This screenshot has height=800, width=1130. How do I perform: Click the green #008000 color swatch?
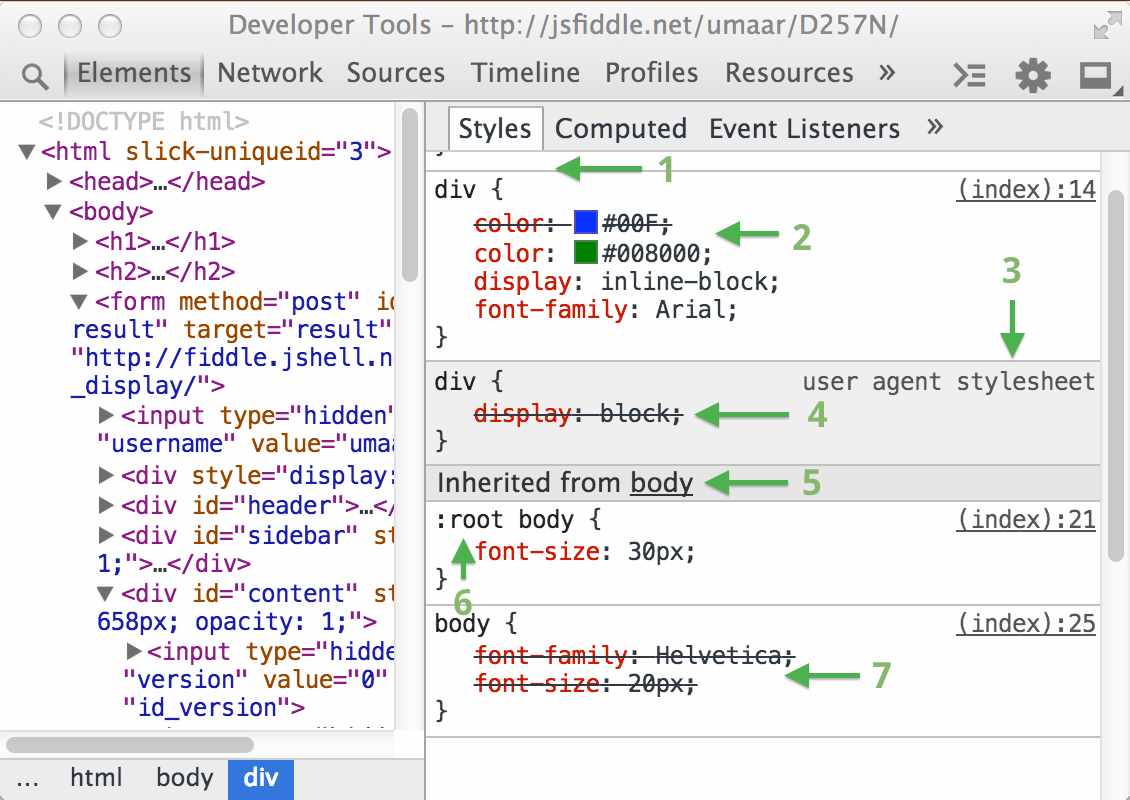point(585,252)
